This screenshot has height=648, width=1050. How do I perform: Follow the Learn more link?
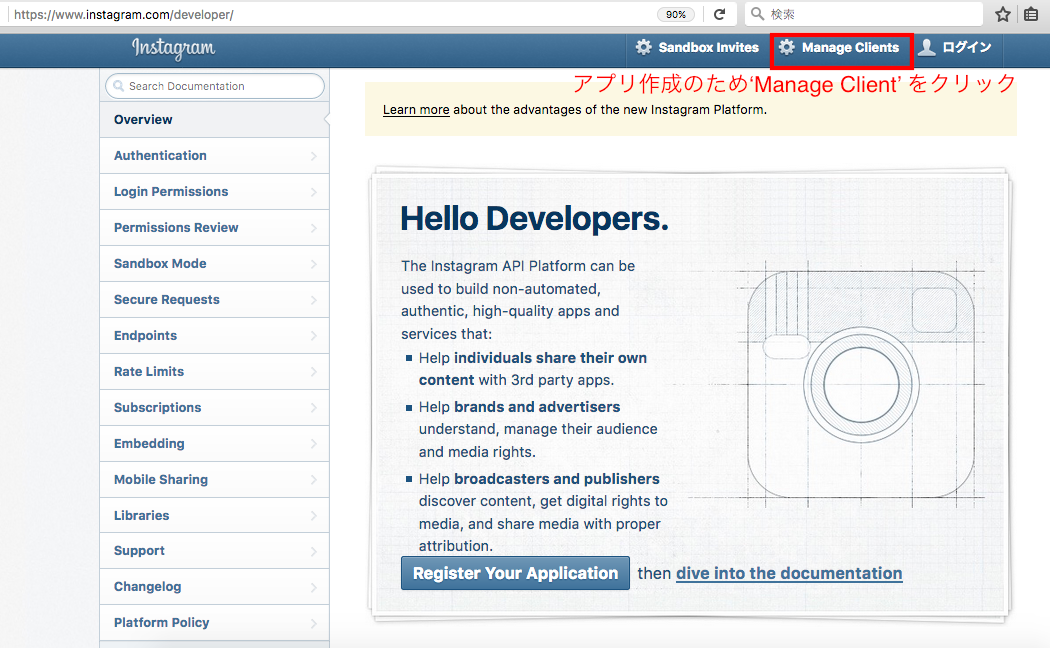(x=416, y=110)
